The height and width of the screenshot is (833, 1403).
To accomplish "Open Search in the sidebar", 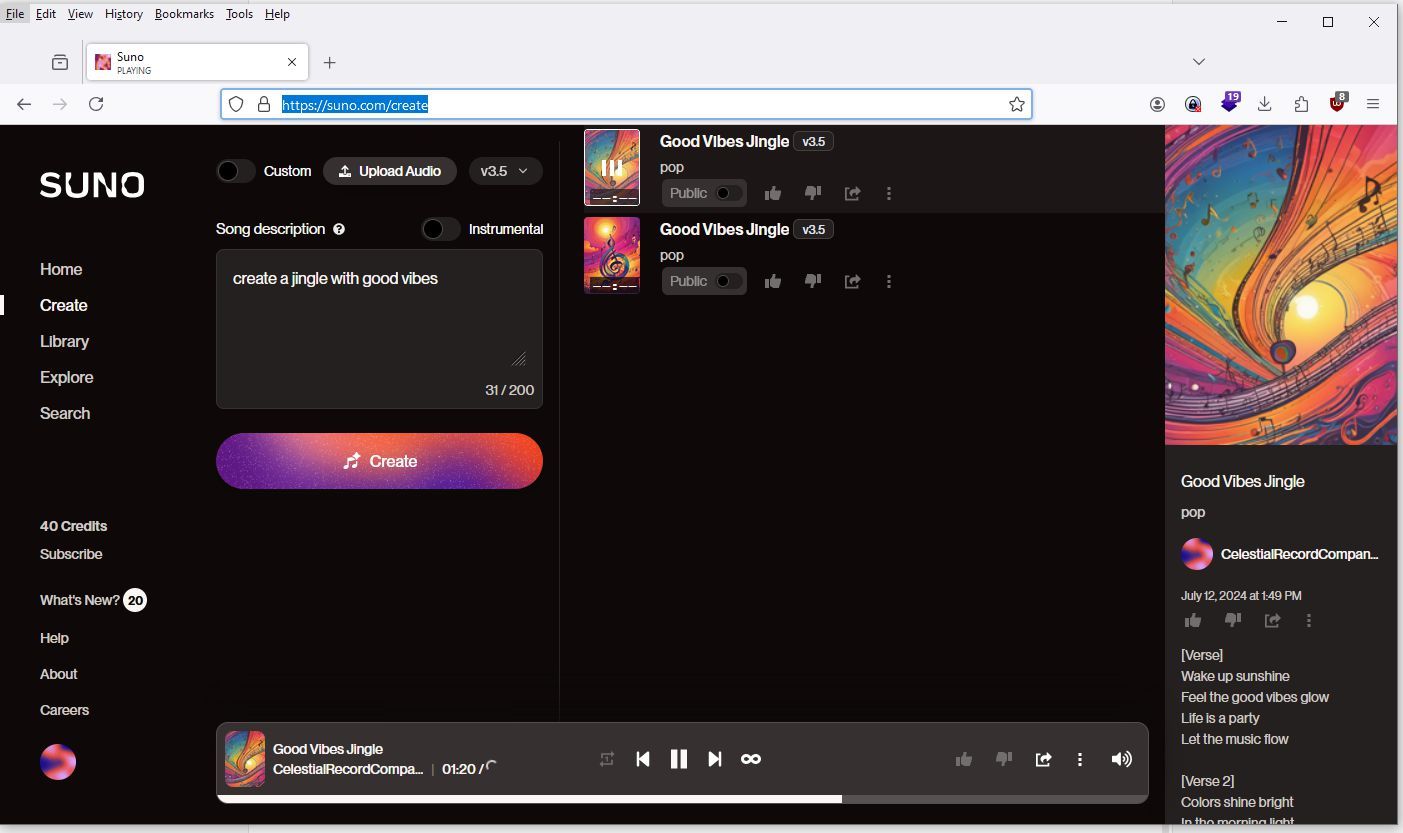I will pyautogui.click(x=65, y=413).
